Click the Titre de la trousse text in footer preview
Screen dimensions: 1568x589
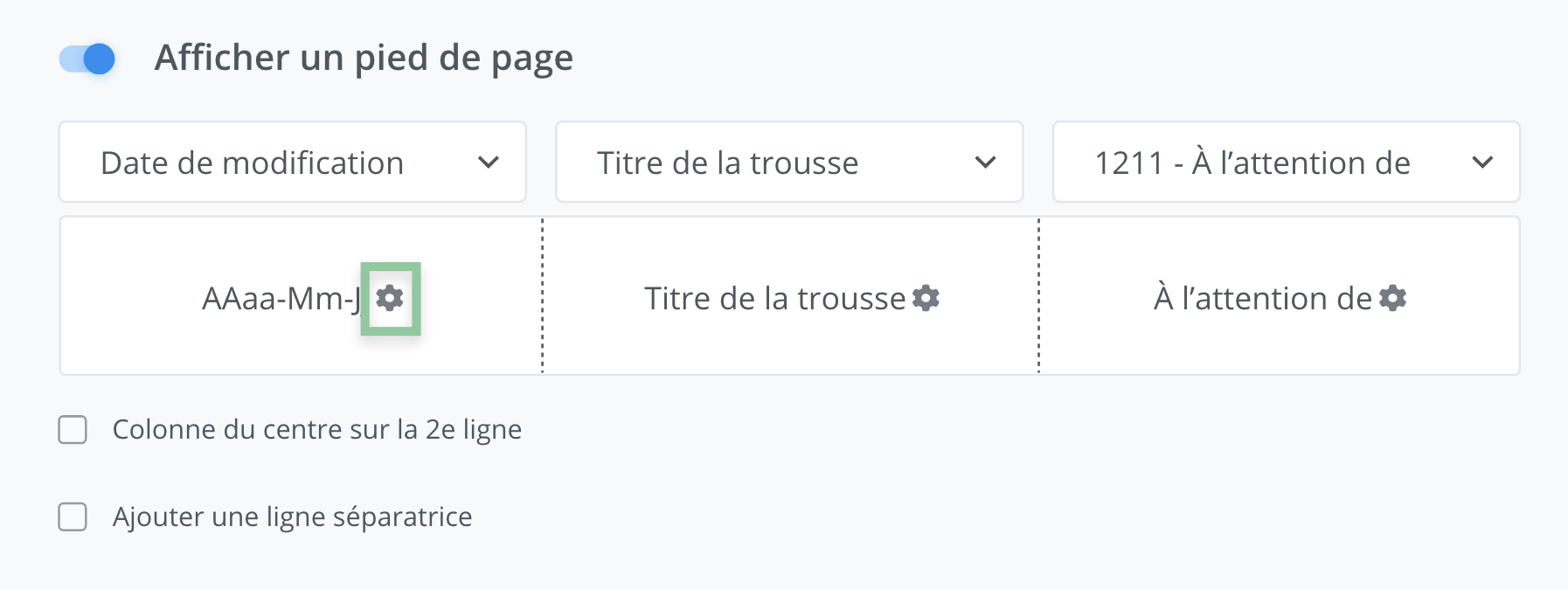coord(774,299)
